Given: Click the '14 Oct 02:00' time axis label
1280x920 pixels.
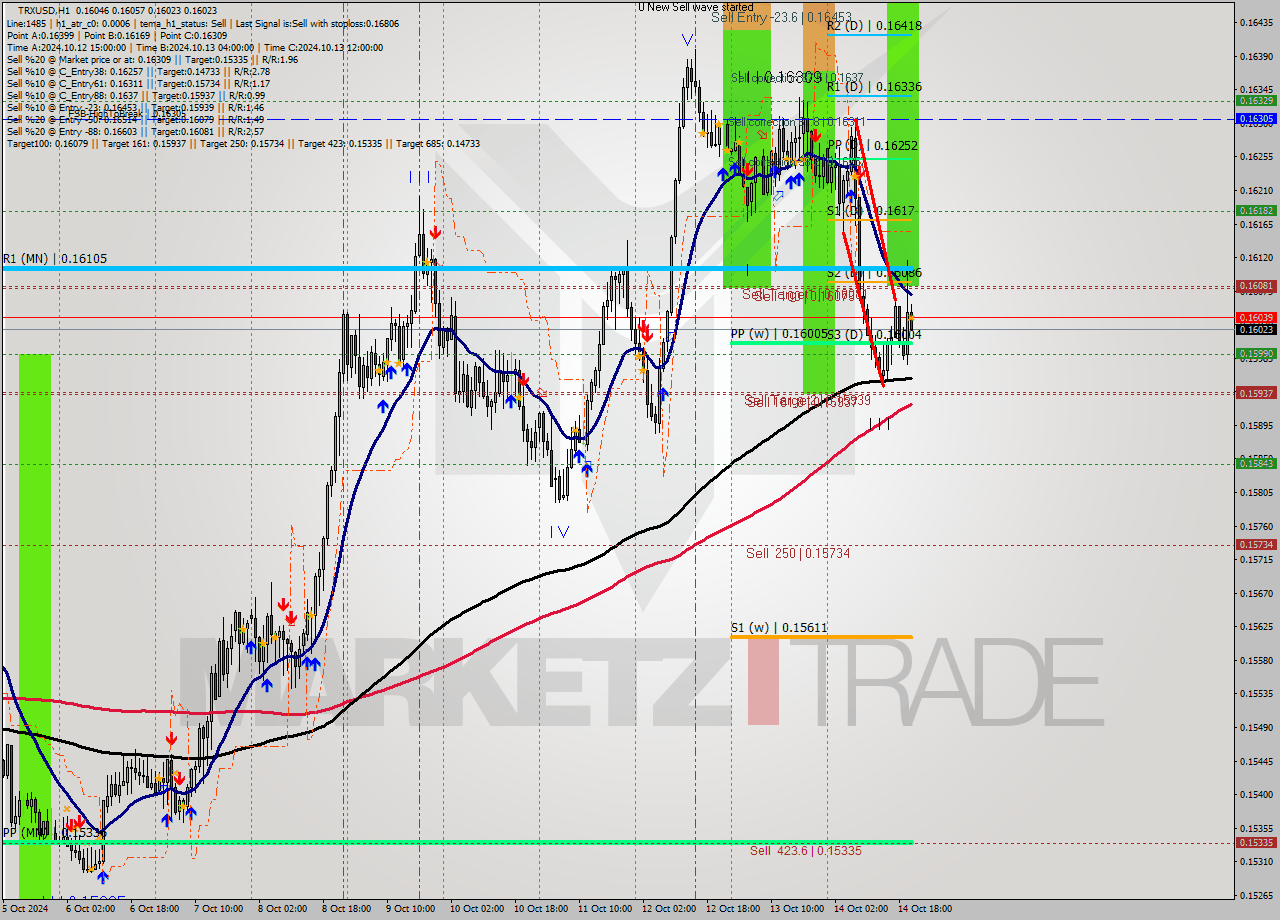Looking at the screenshot, I should tap(860, 909).
